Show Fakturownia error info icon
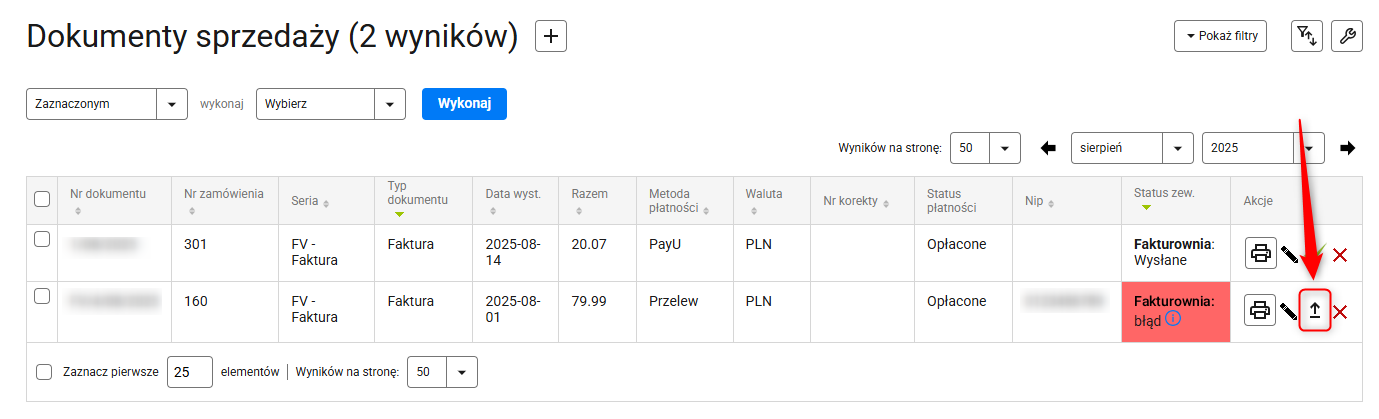1379x419 pixels. 1174,319
